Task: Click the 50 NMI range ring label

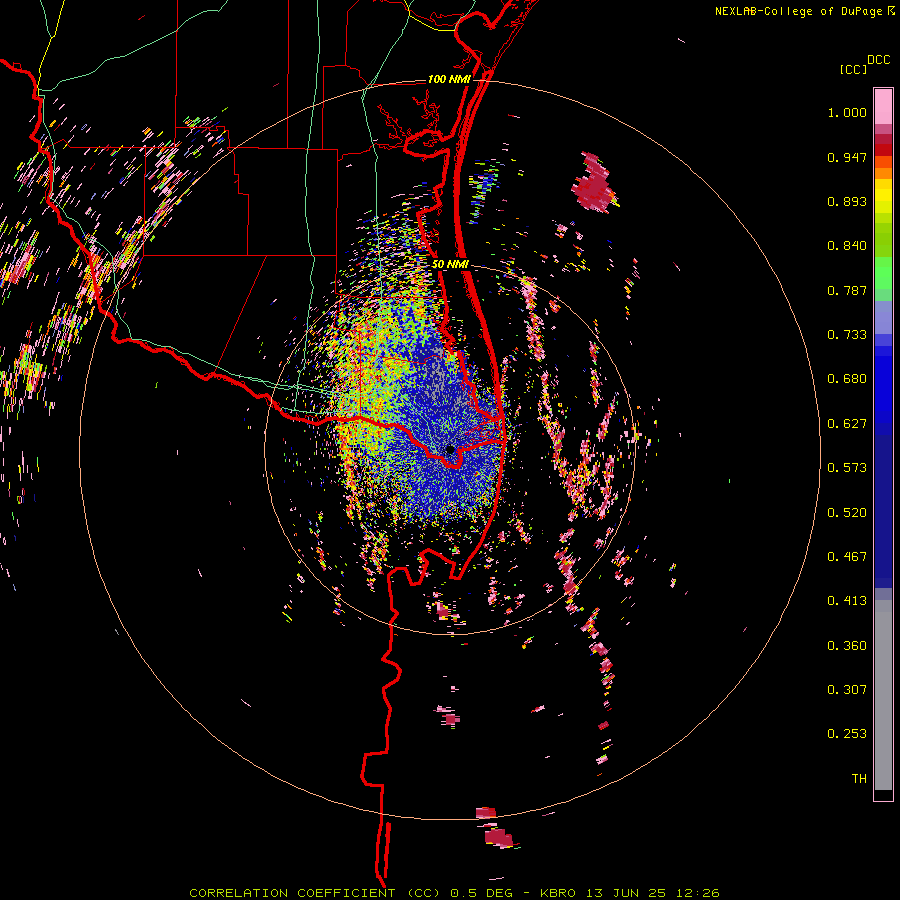Action: [x=451, y=265]
